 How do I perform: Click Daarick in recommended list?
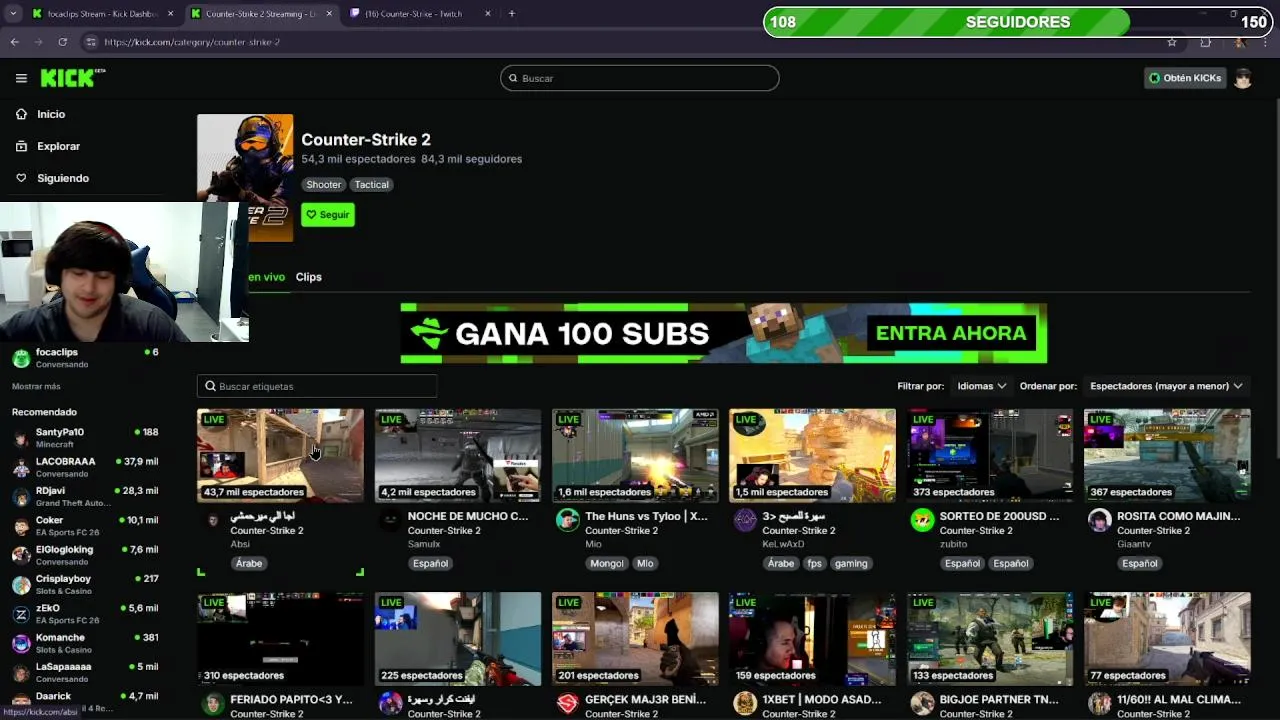pyautogui.click(x=53, y=696)
